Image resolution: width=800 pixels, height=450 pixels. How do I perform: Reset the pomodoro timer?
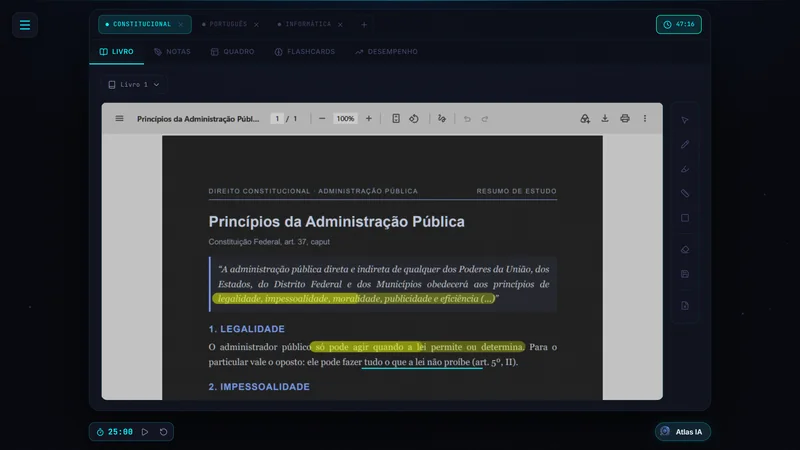pos(163,432)
